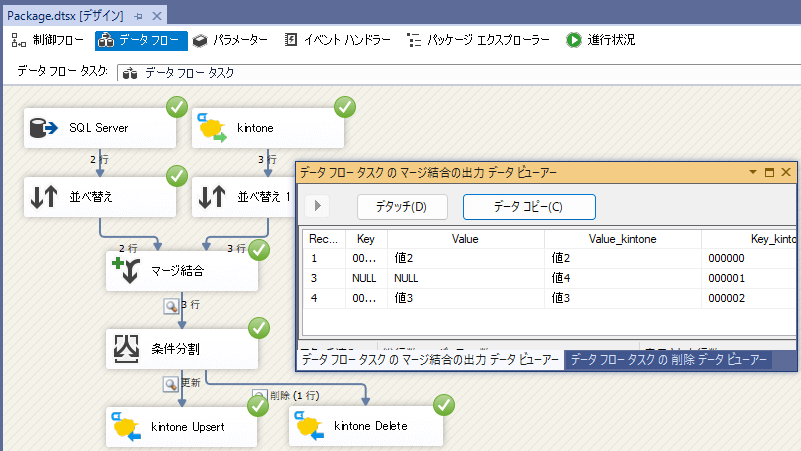
Task: Click the Value column header
Action: pos(465,239)
